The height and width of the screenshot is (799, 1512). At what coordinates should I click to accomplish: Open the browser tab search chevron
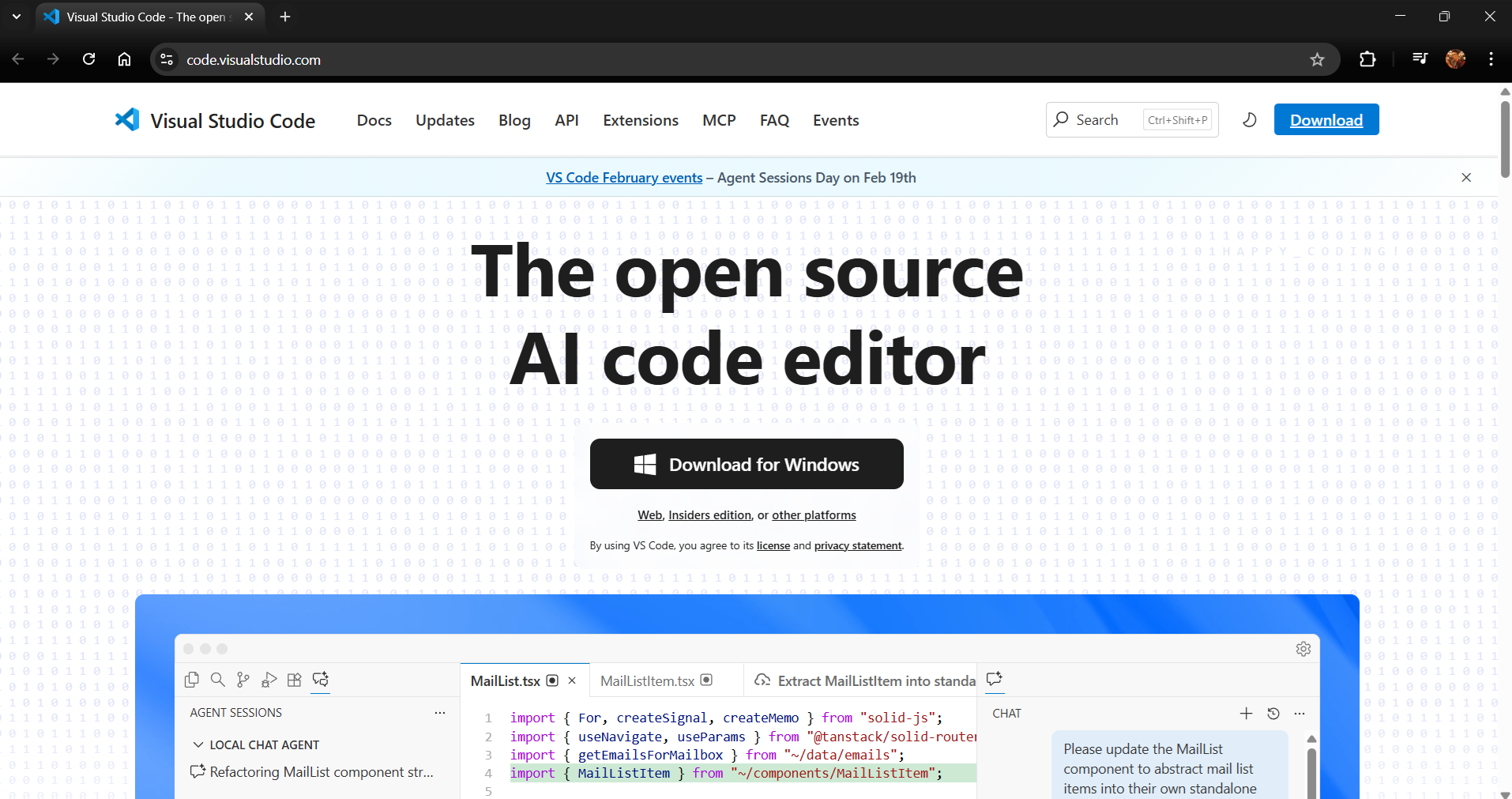[17, 16]
